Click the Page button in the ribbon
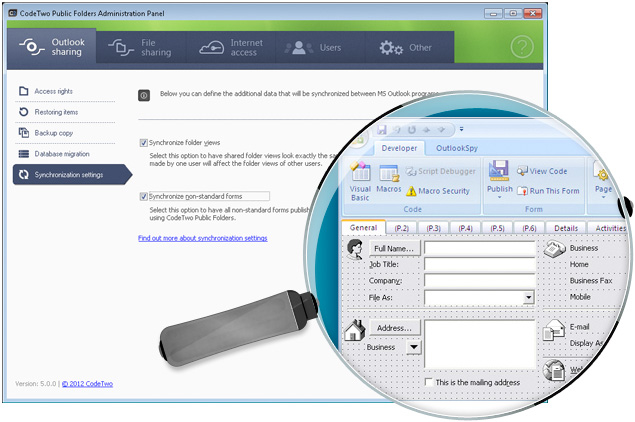 (603, 181)
